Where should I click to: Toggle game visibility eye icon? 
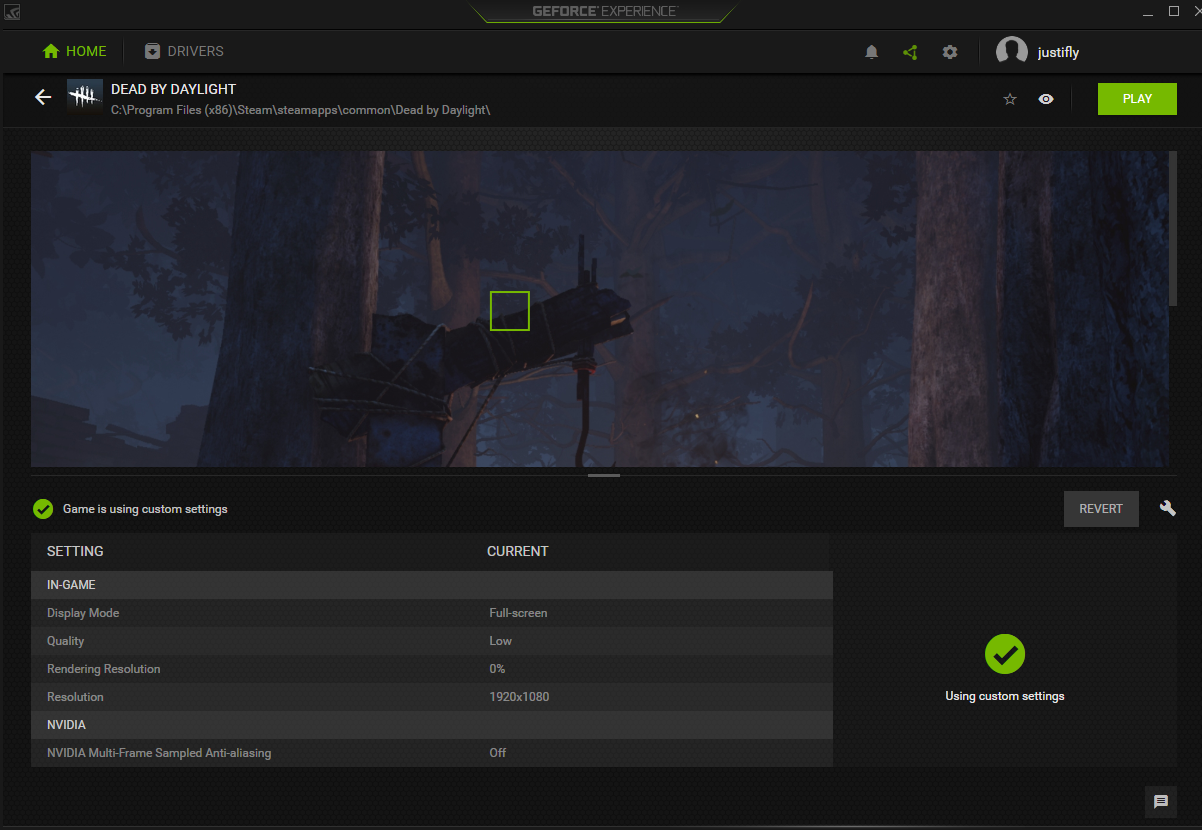tap(1046, 99)
